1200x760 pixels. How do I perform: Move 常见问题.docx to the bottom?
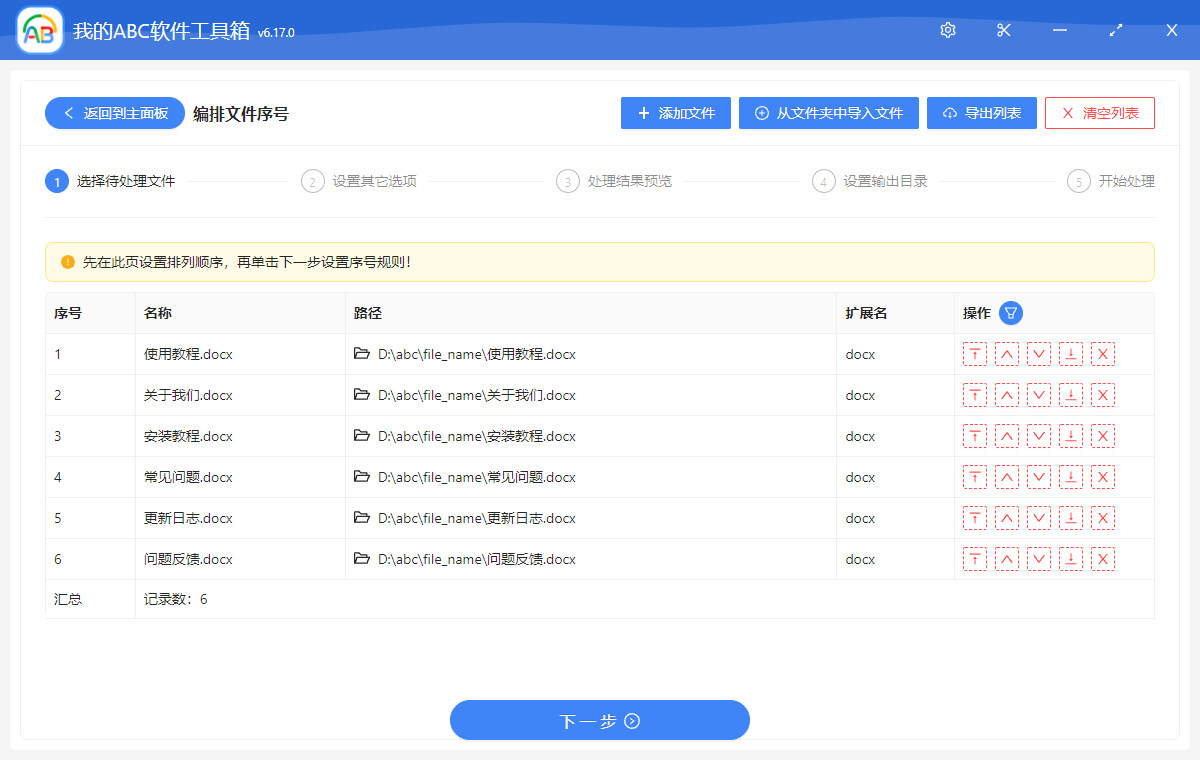[x=1071, y=476]
